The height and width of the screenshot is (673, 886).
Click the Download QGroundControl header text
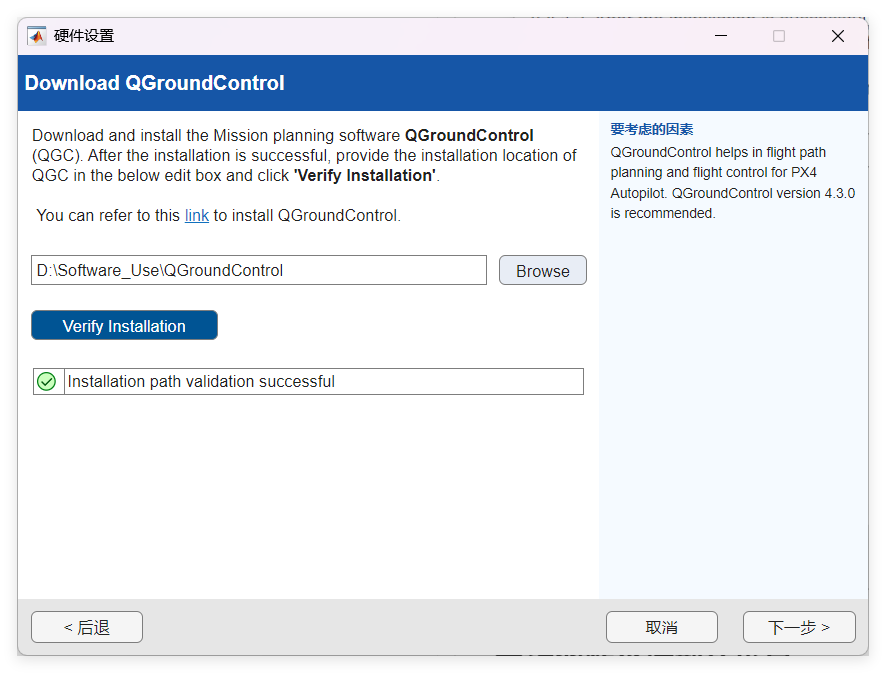[155, 83]
